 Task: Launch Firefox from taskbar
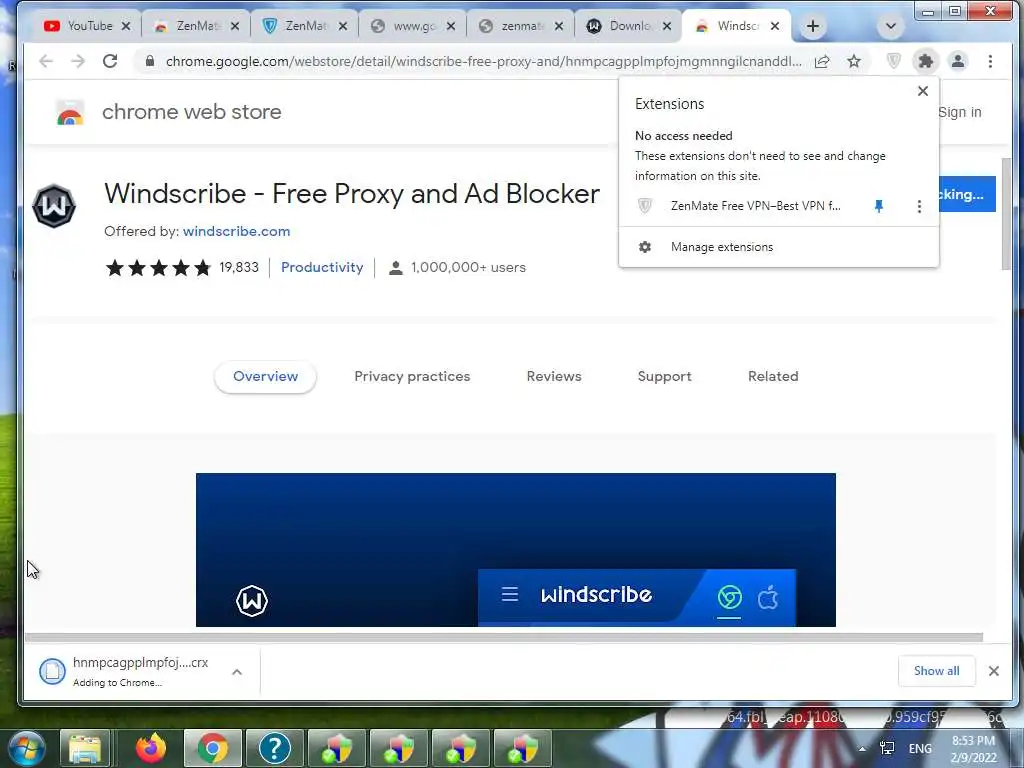point(151,748)
